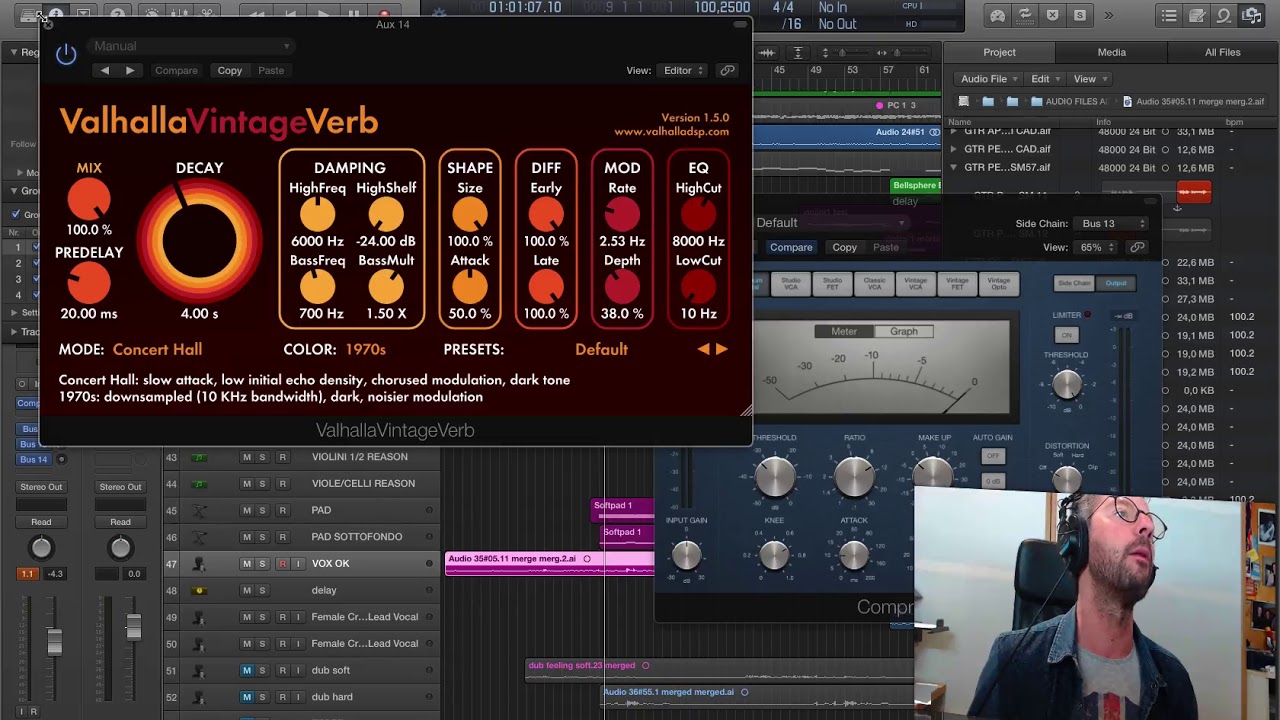1280x720 pixels.
Task: Copy the reverb plugin settings
Action: 230,70
